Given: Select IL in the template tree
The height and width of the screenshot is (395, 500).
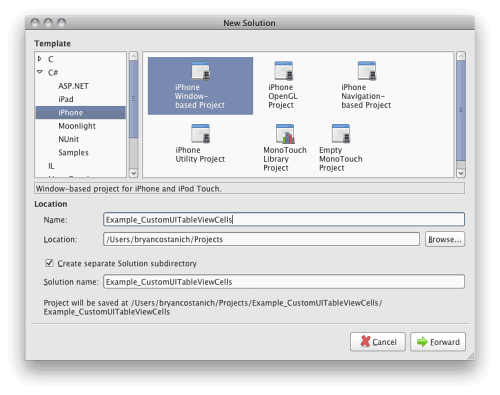Looking at the screenshot, I should (51, 166).
